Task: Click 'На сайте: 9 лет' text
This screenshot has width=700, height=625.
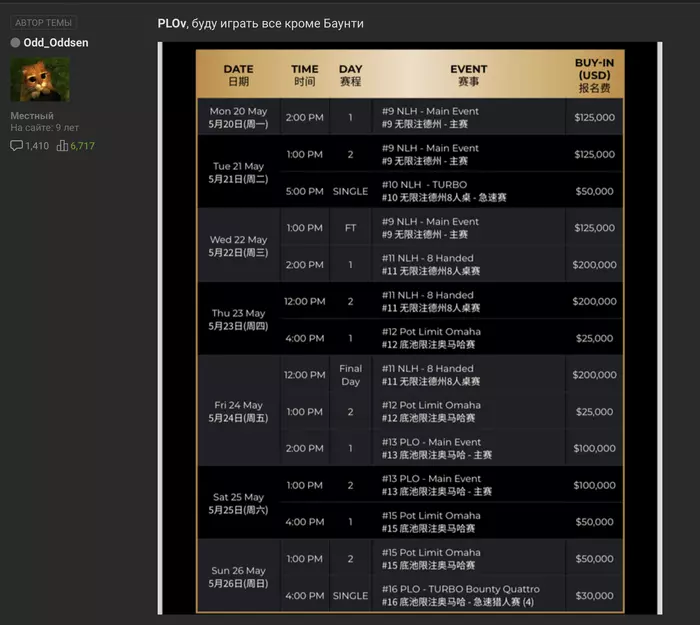Action: click(x=45, y=128)
